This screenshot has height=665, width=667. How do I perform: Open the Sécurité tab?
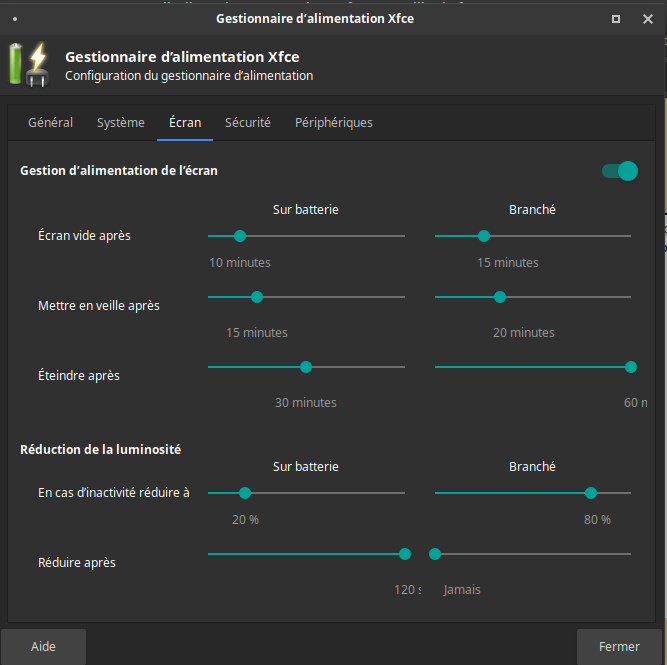[x=248, y=123]
